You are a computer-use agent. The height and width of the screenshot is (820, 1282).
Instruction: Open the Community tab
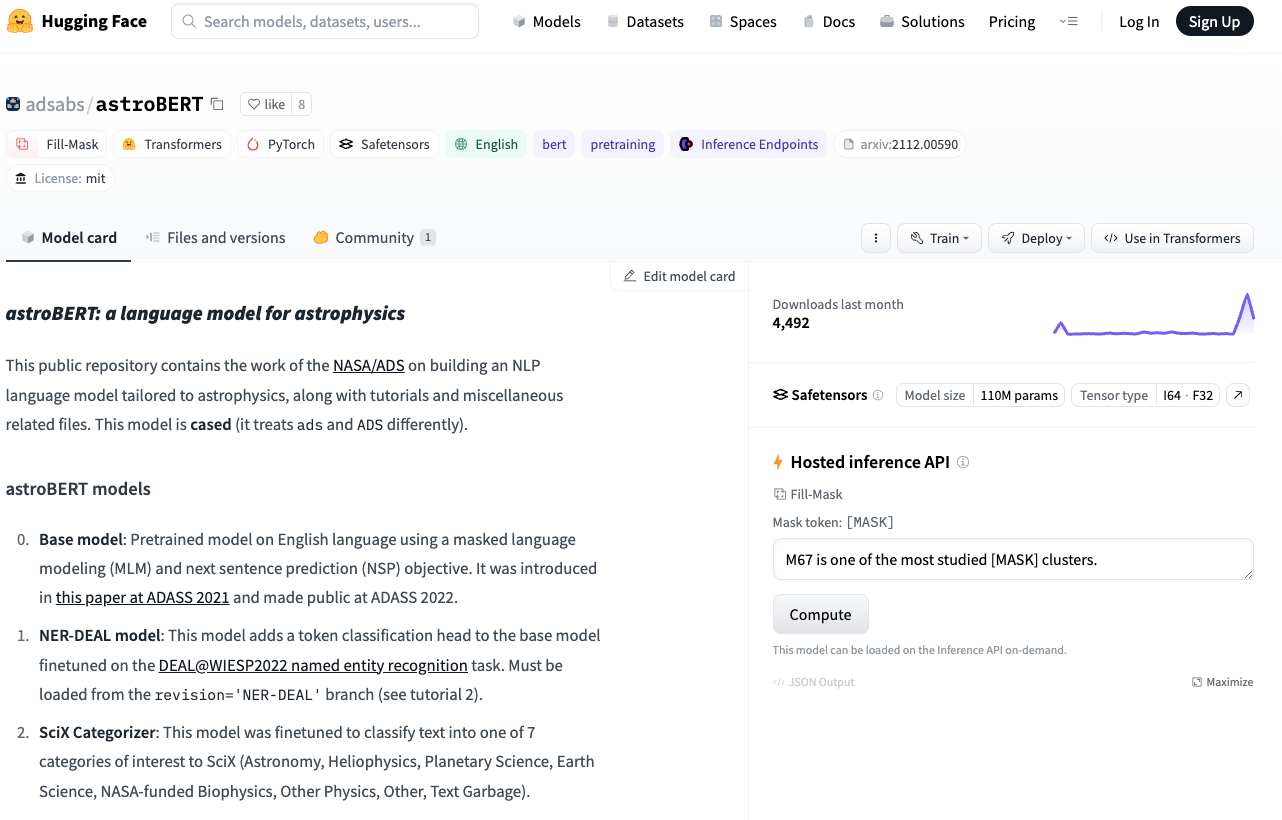(373, 238)
